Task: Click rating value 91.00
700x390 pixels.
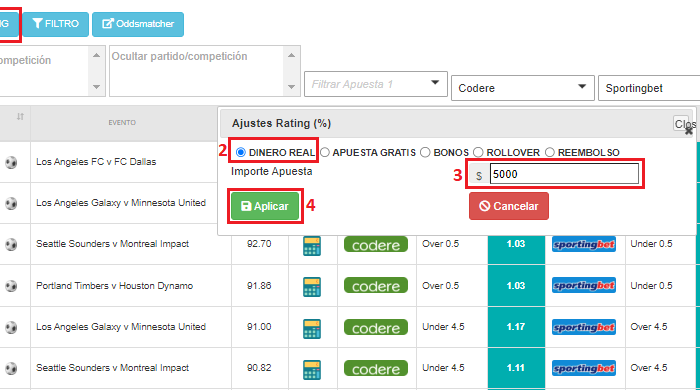Action: click(259, 327)
